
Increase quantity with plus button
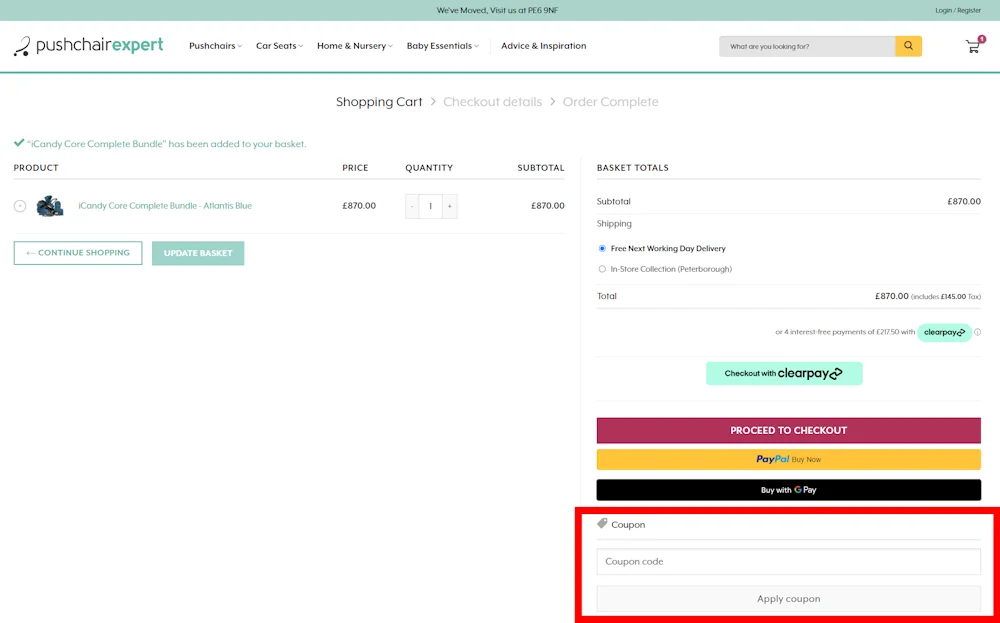tap(450, 207)
